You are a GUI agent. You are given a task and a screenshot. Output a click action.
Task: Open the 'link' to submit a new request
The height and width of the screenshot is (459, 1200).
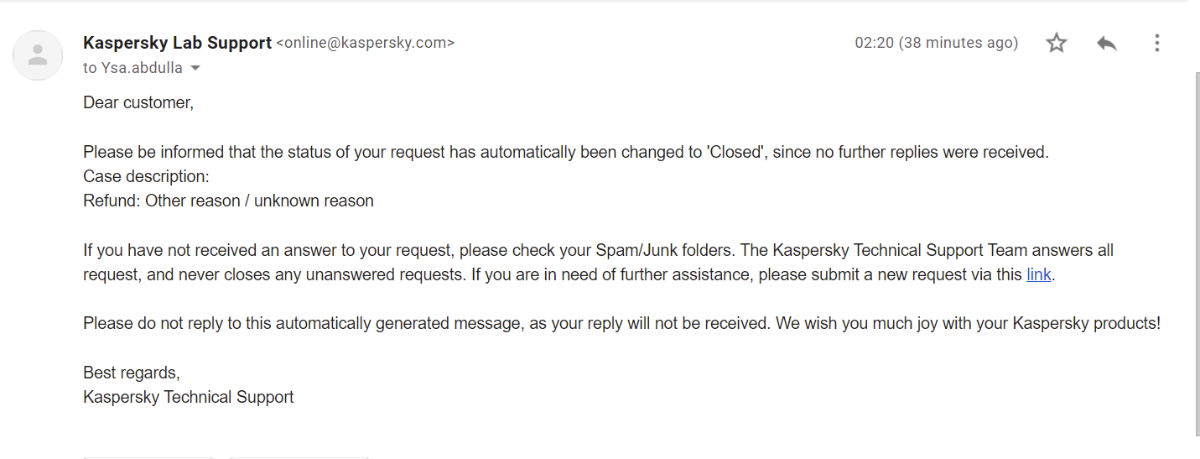[x=1039, y=274]
